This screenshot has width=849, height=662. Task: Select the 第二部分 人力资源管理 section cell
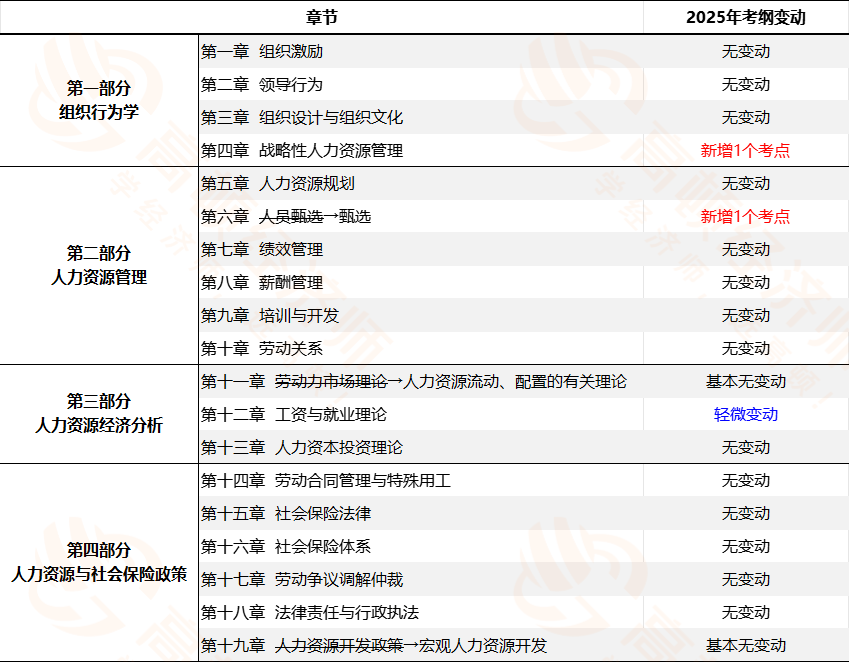99,265
